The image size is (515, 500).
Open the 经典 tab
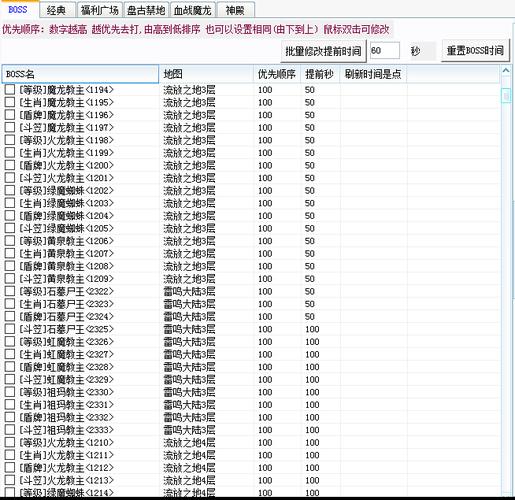pos(56,10)
